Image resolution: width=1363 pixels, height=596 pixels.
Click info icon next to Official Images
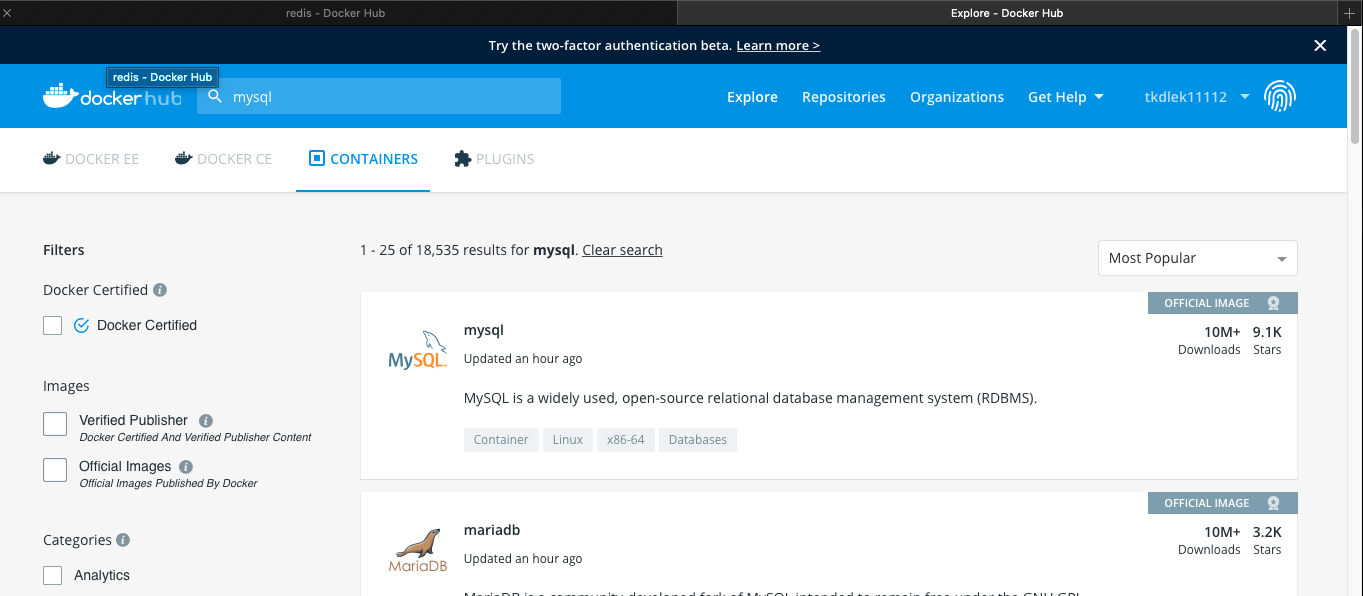pos(186,467)
